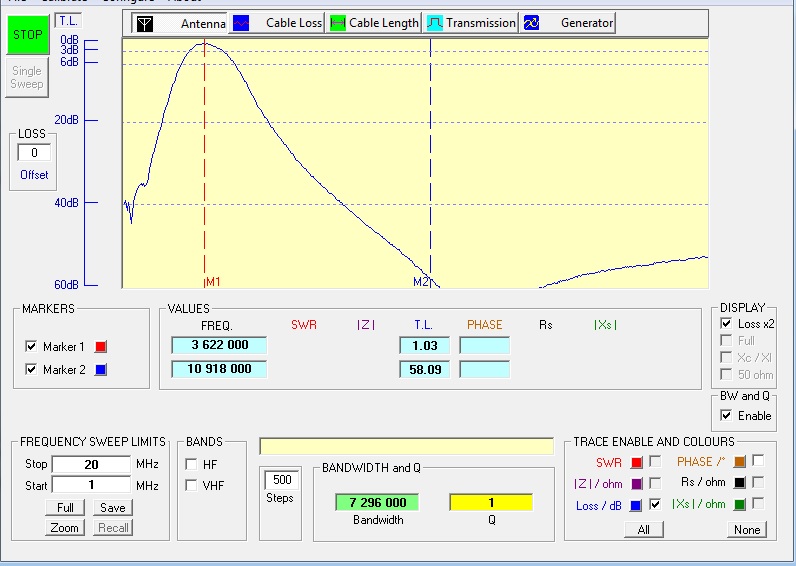Image resolution: width=796 pixels, height=566 pixels.
Task: Switch to Cable Length measurement icon
Action: point(337,23)
